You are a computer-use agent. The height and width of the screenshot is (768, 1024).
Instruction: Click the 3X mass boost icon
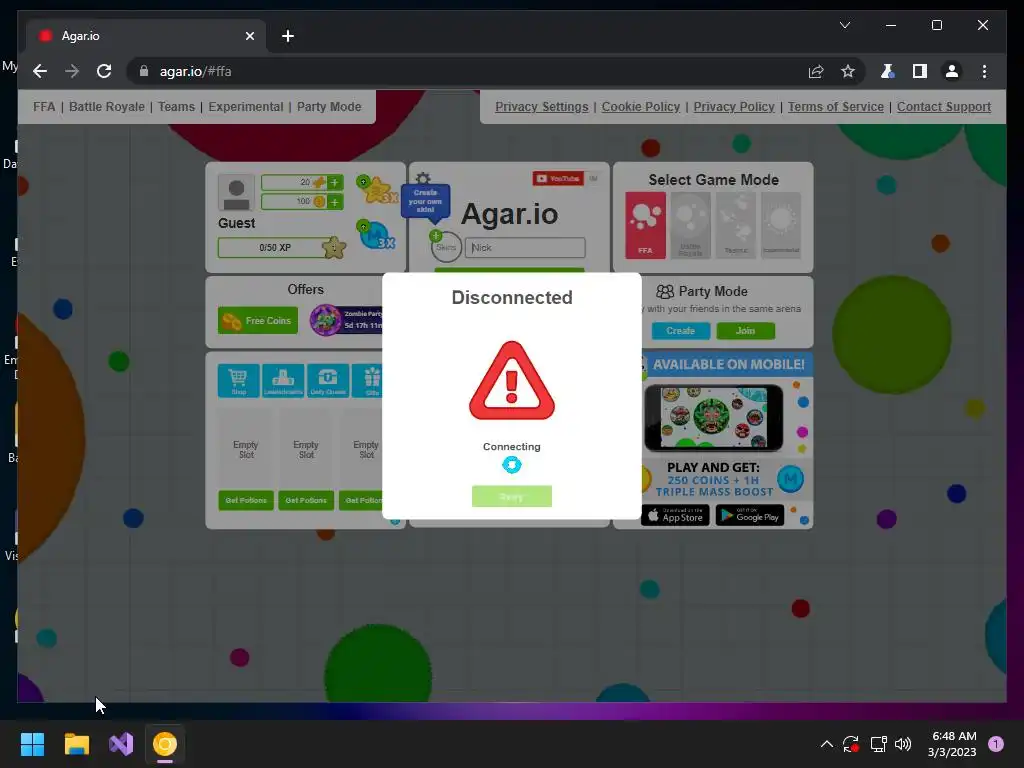376,235
